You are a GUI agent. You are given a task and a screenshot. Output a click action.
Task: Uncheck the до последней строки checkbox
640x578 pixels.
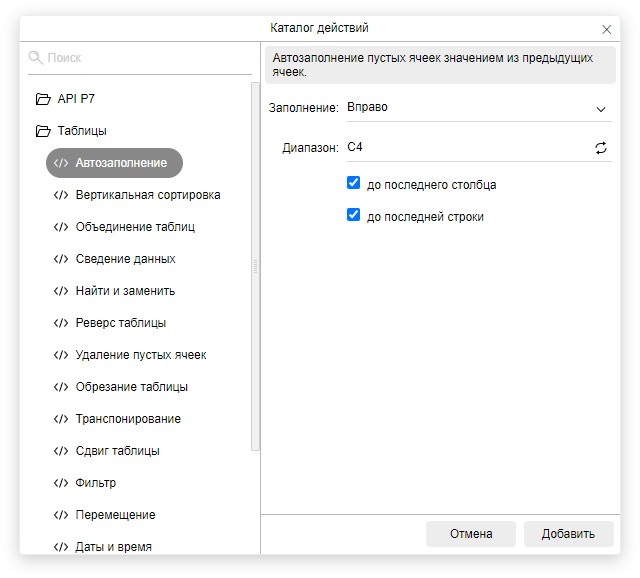click(x=353, y=215)
